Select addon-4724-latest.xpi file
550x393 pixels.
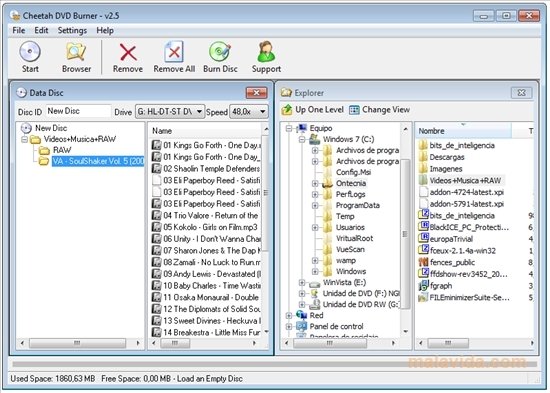tap(467, 192)
